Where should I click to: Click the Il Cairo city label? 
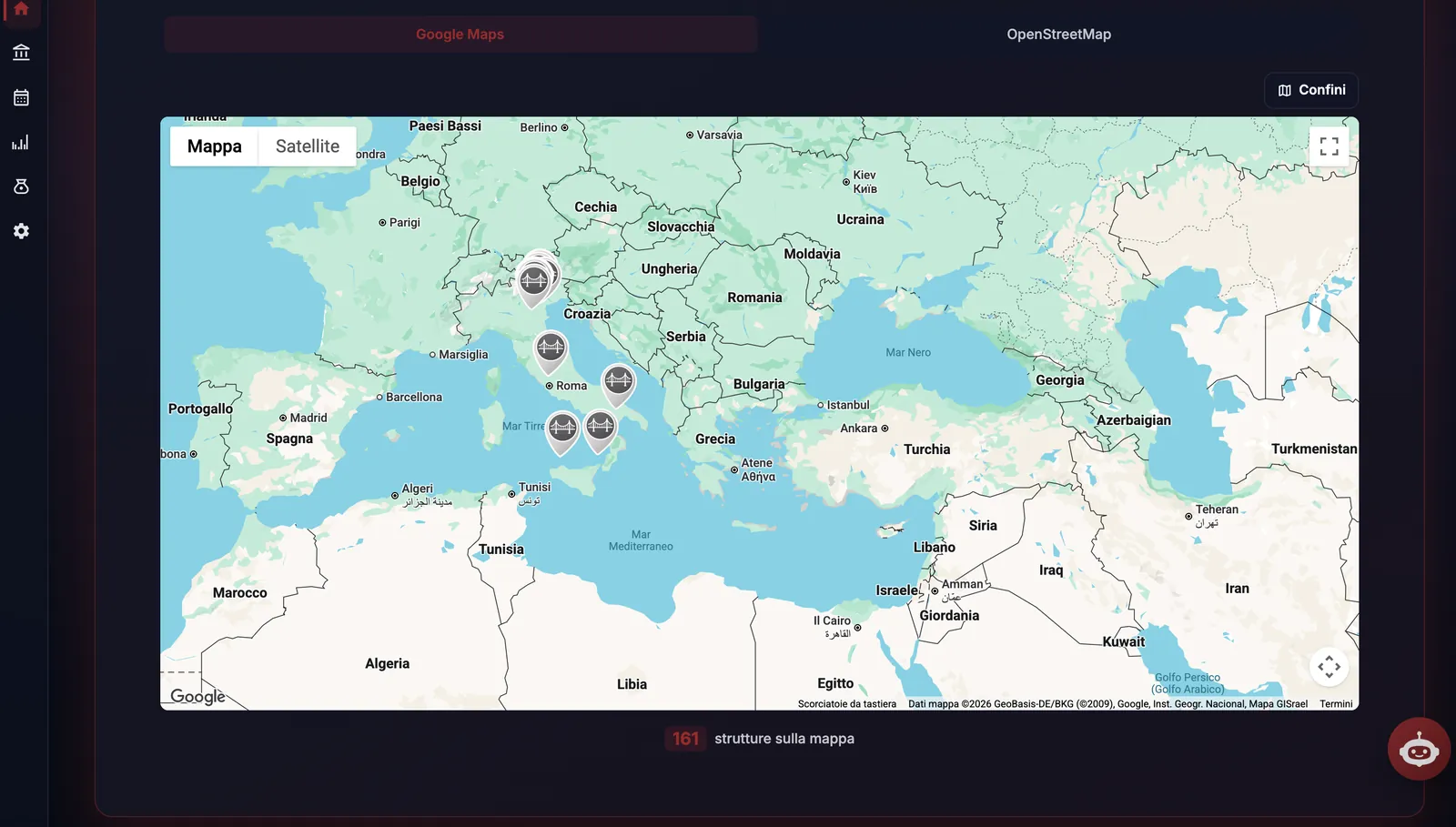pos(833,620)
